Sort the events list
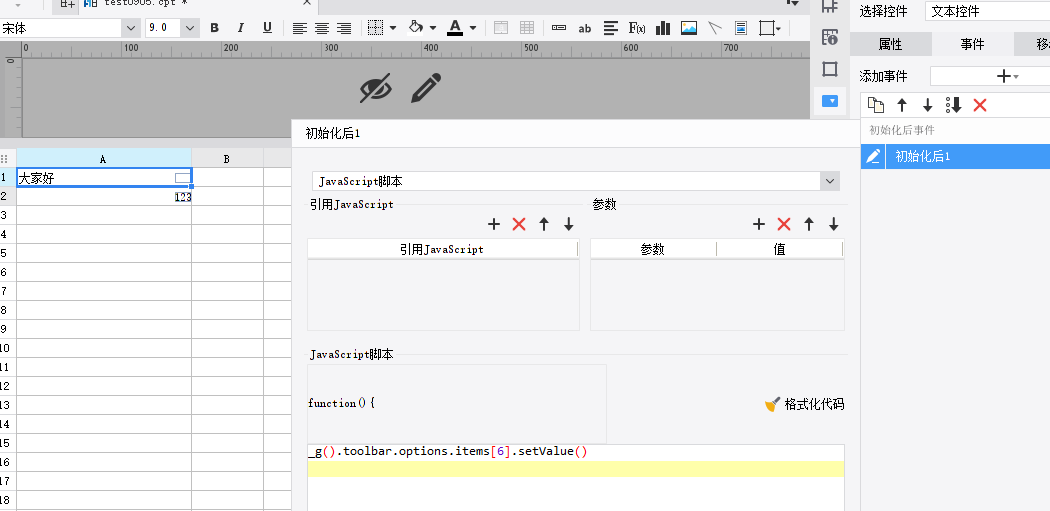The height and width of the screenshot is (511, 1050). coord(954,105)
